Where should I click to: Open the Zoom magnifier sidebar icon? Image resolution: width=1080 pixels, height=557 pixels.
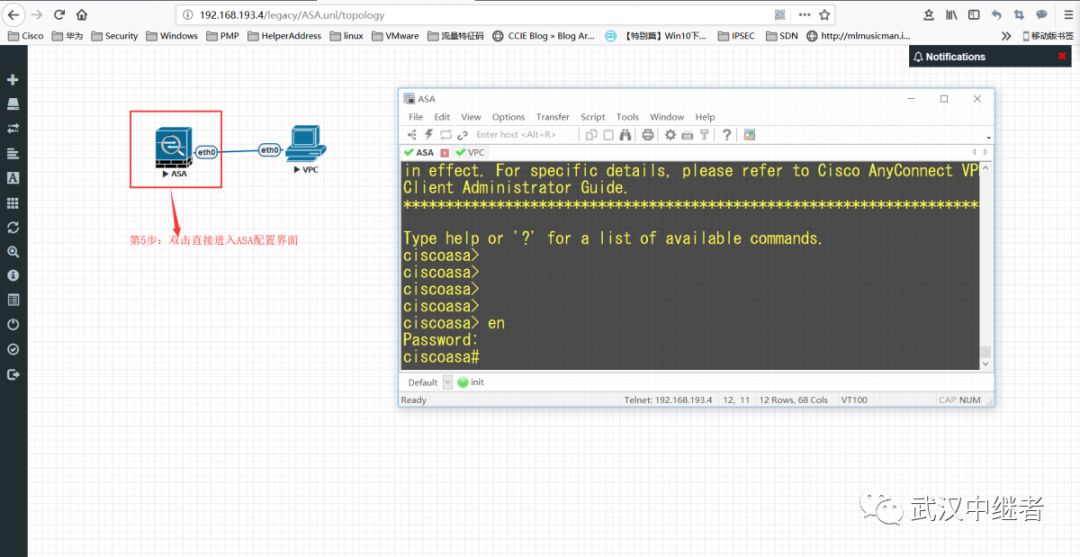coord(12,252)
